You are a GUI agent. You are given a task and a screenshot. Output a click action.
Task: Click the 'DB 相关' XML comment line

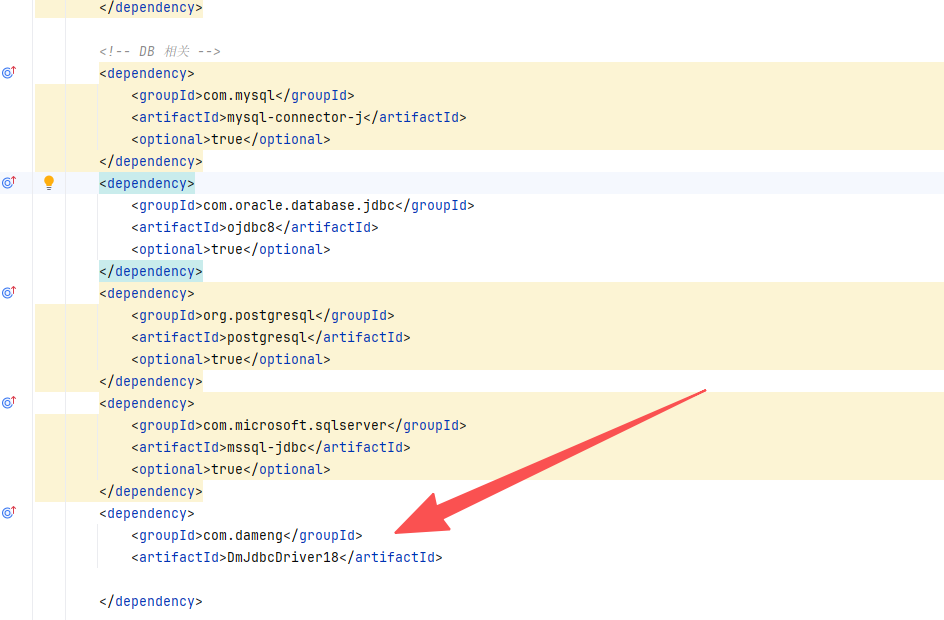click(x=160, y=52)
